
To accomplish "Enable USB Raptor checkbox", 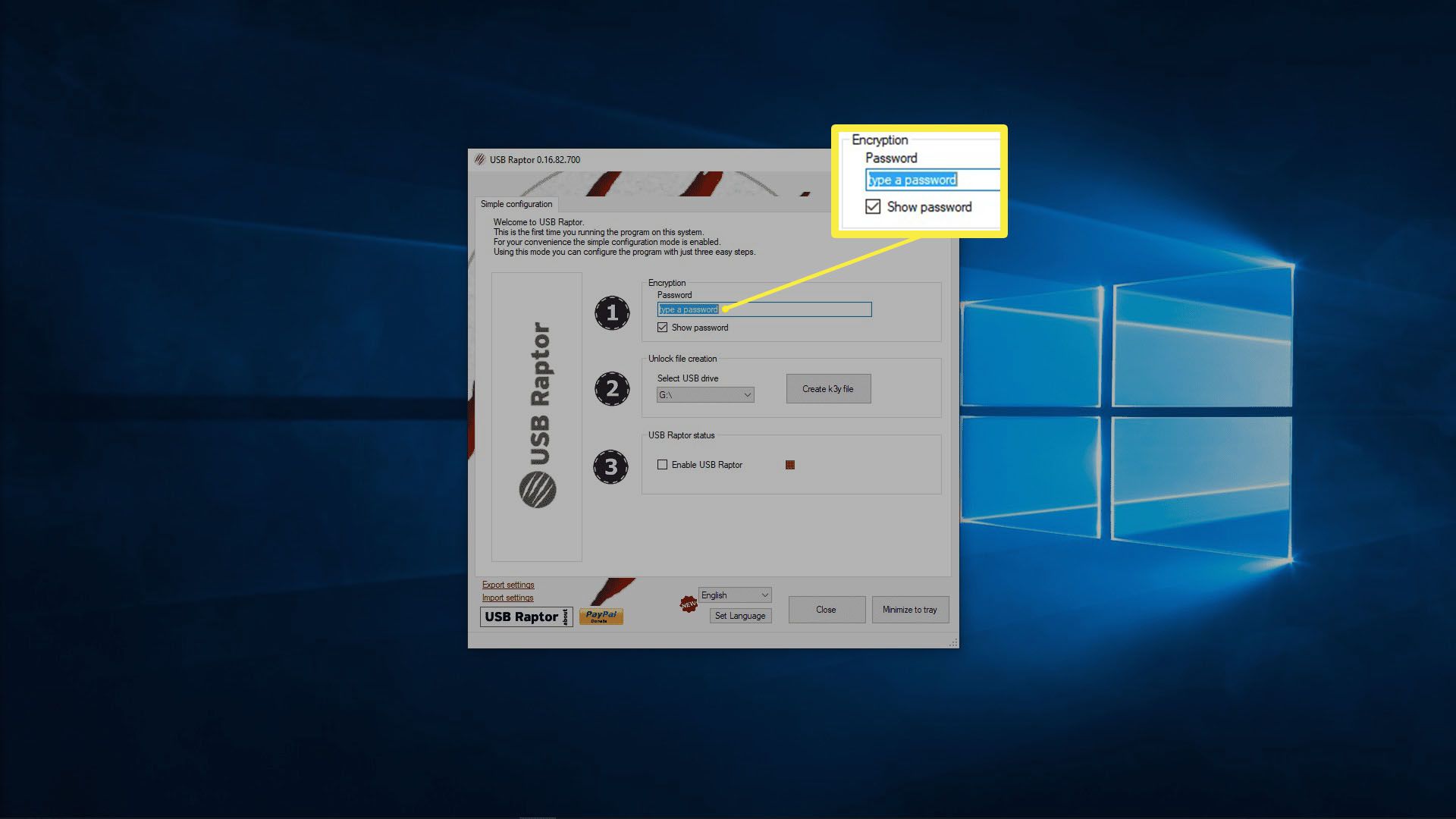I will [x=663, y=465].
